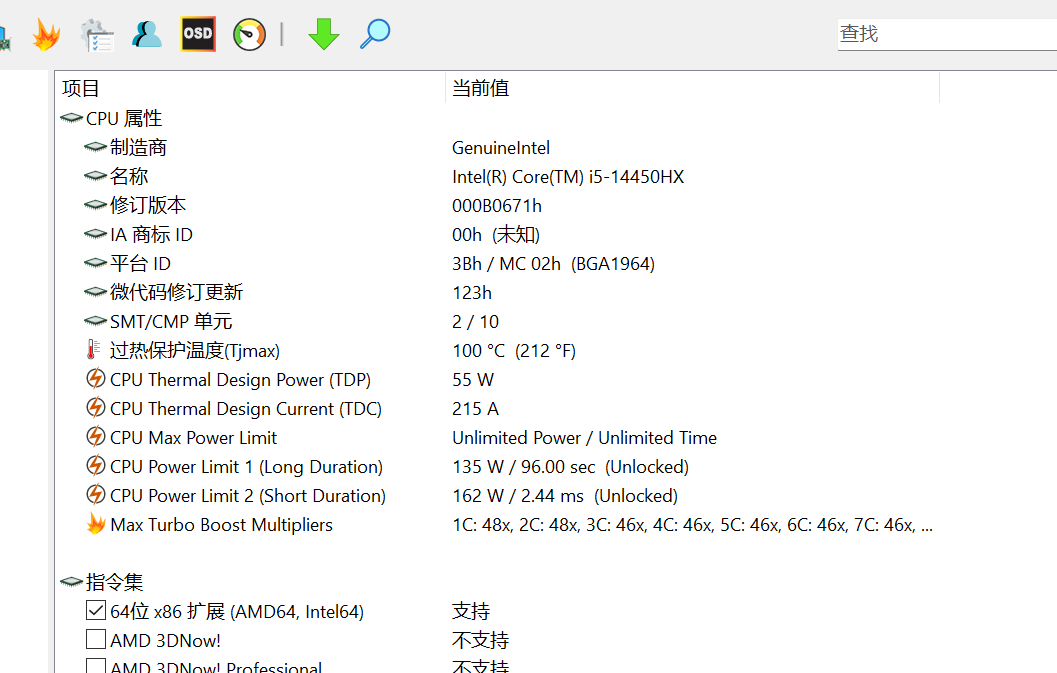
Task: Click the 000B0671h revision value
Action: pos(497,206)
